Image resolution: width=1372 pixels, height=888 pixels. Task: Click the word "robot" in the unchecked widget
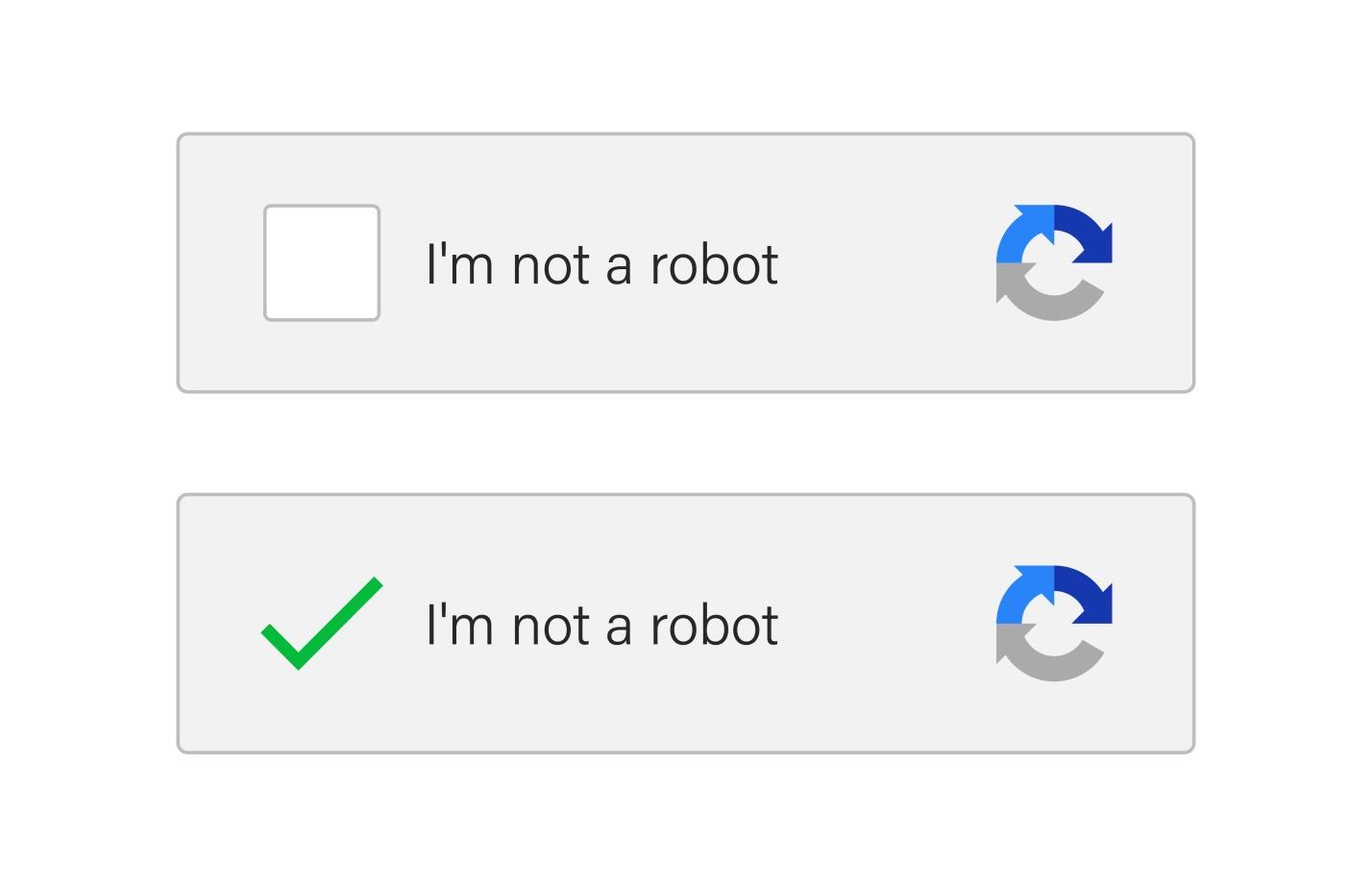[714, 264]
